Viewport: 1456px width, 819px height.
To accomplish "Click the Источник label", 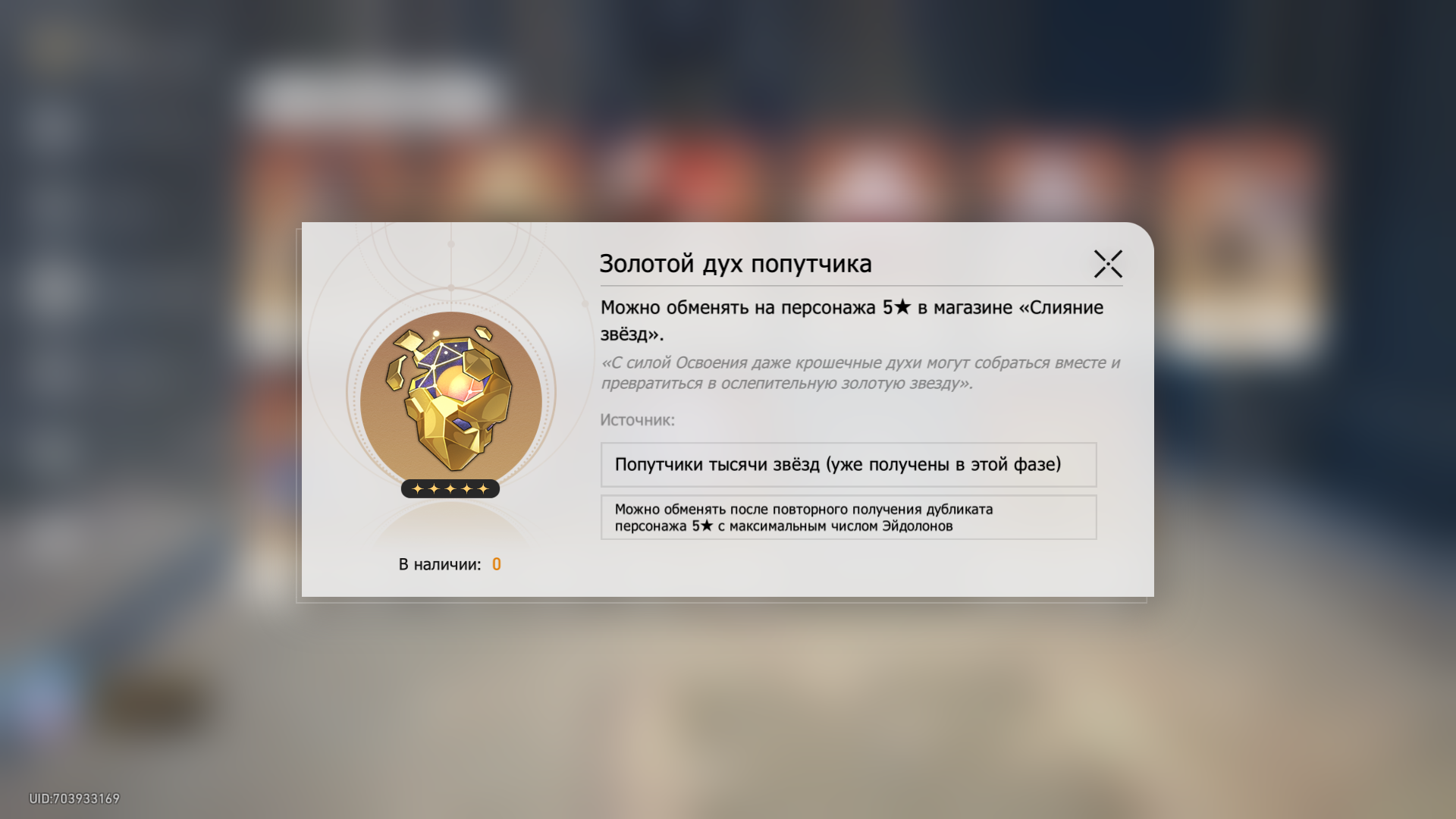I will (x=637, y=420).
